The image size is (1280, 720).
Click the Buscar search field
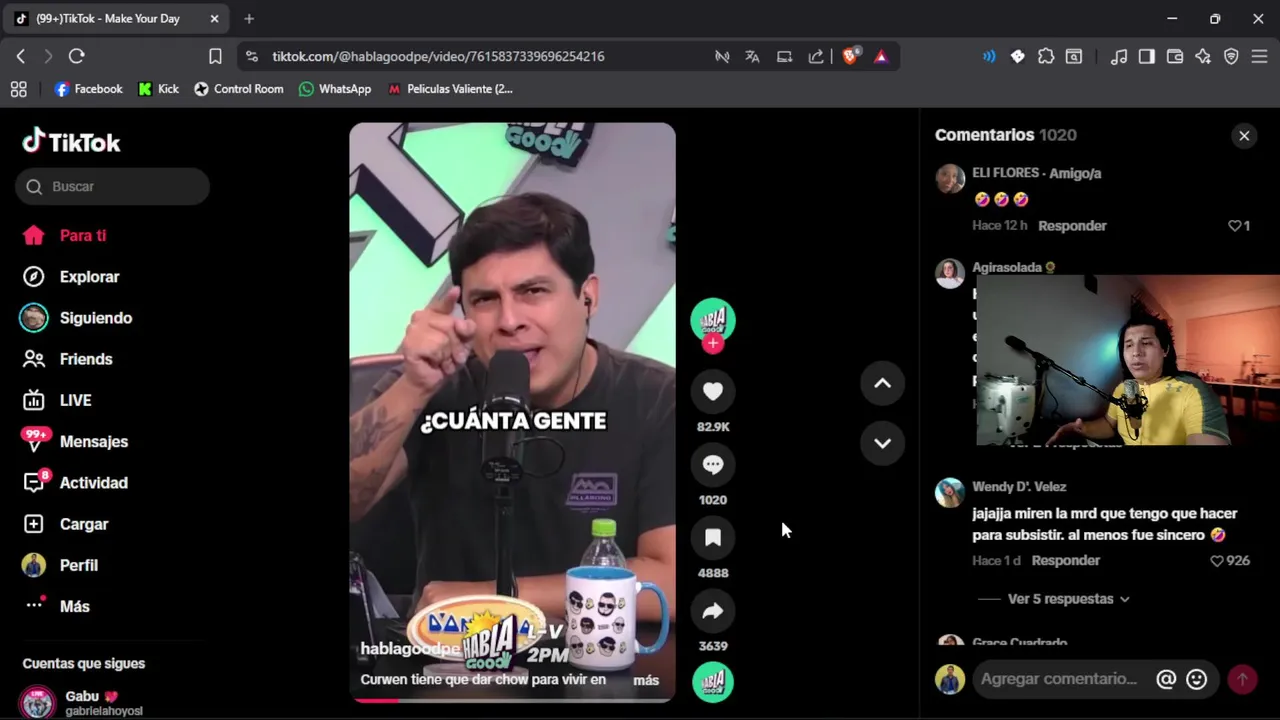tap(112, 186)
